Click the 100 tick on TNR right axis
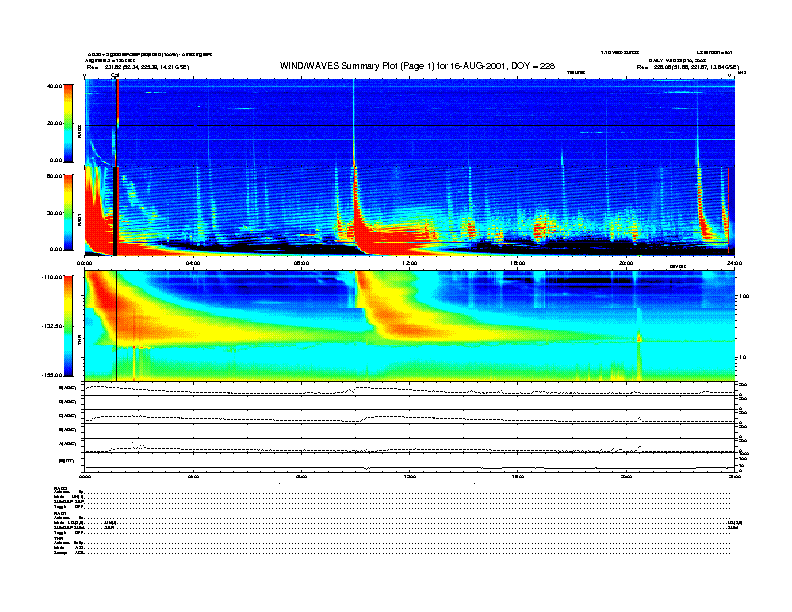This screenshot has width=792, height=612. [743, 296]
